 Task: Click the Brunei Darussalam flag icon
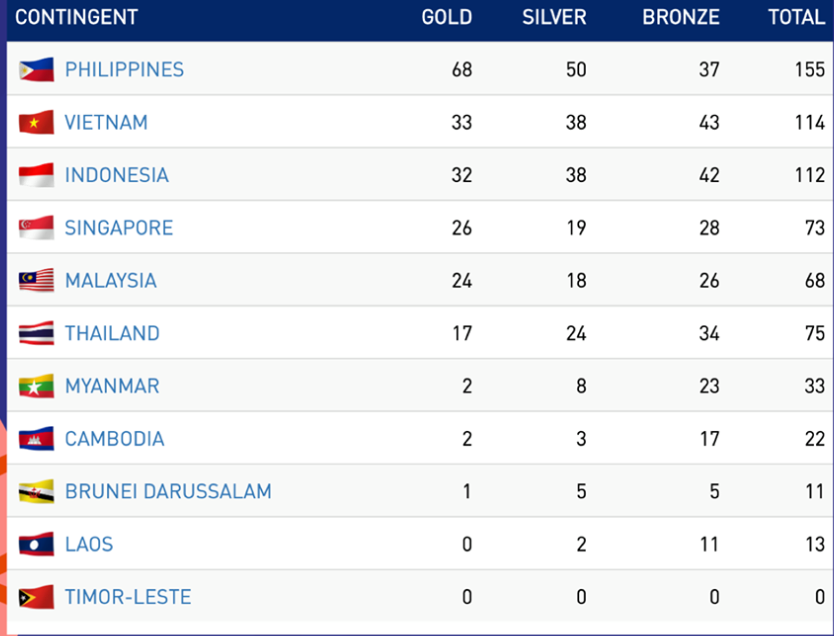37,492
